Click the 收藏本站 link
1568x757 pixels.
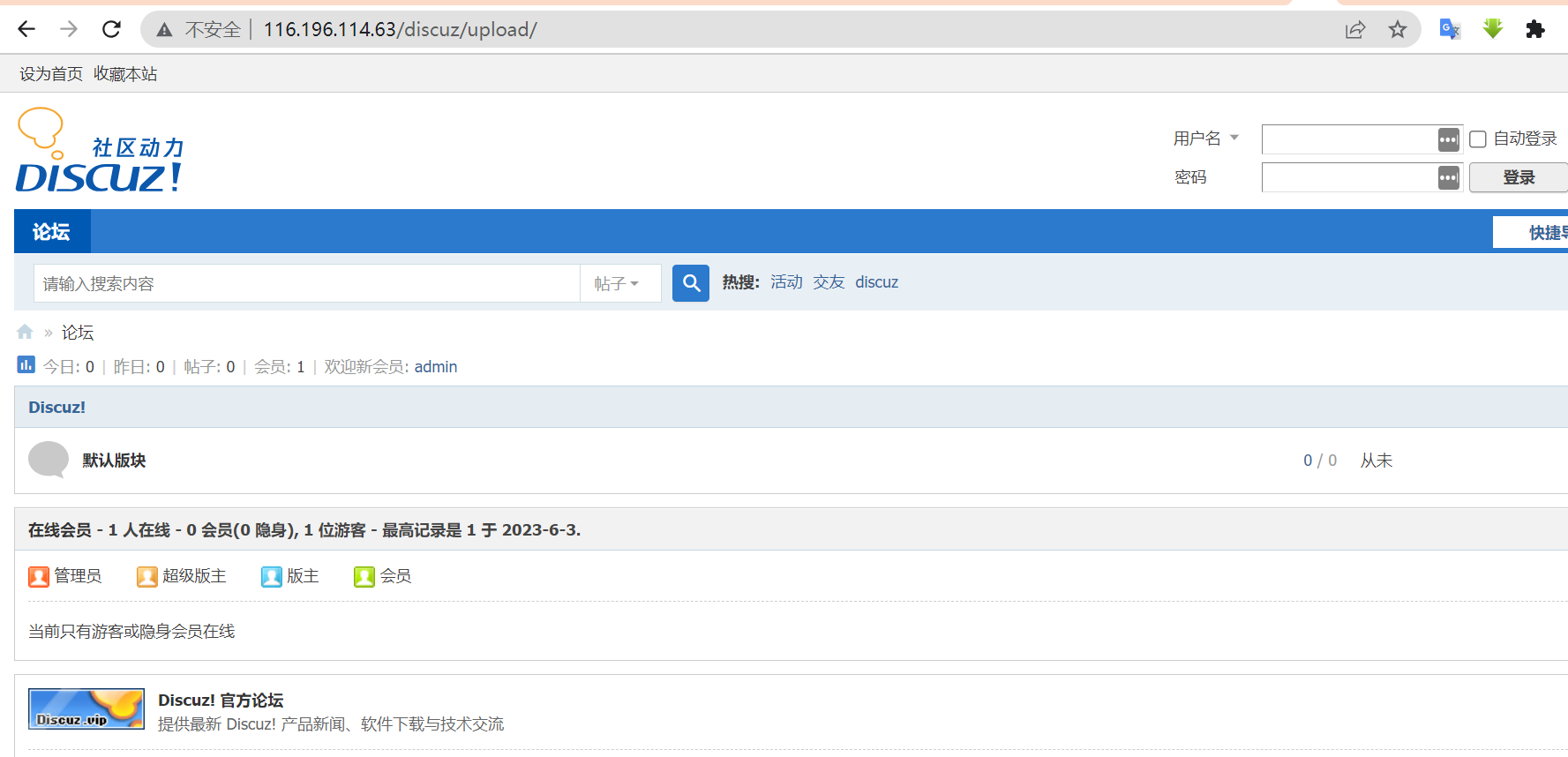[125, 74]
